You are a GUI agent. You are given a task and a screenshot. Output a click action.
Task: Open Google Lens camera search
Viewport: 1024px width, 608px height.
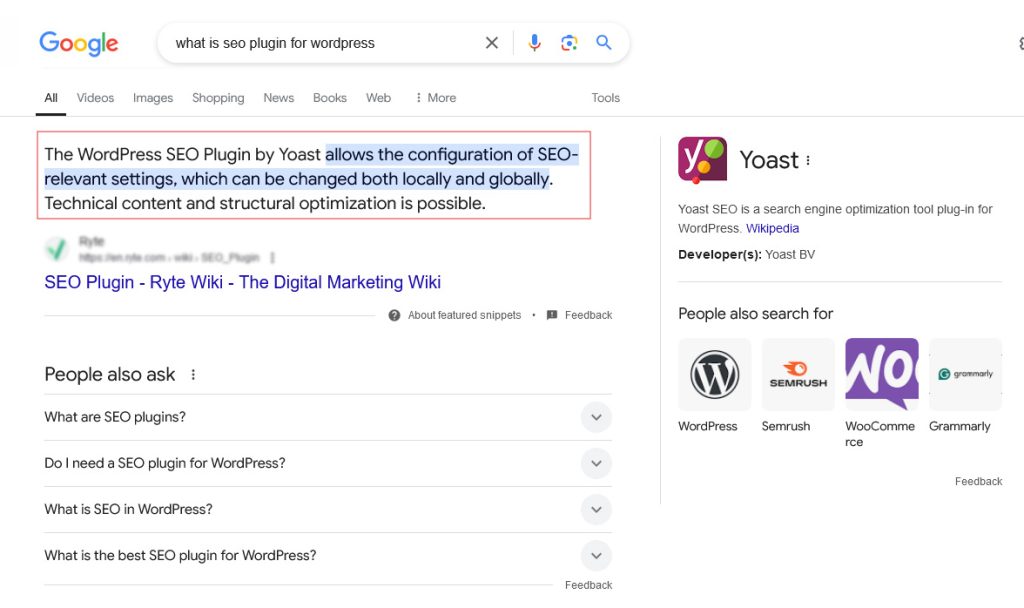point(569,43)
